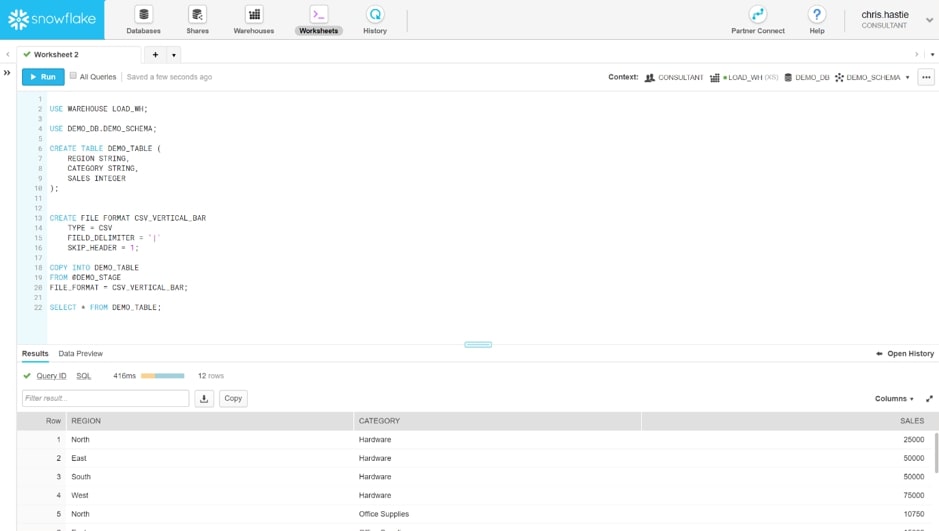
Task: Click the Filter result input field
Action: (x=105, y=398)
